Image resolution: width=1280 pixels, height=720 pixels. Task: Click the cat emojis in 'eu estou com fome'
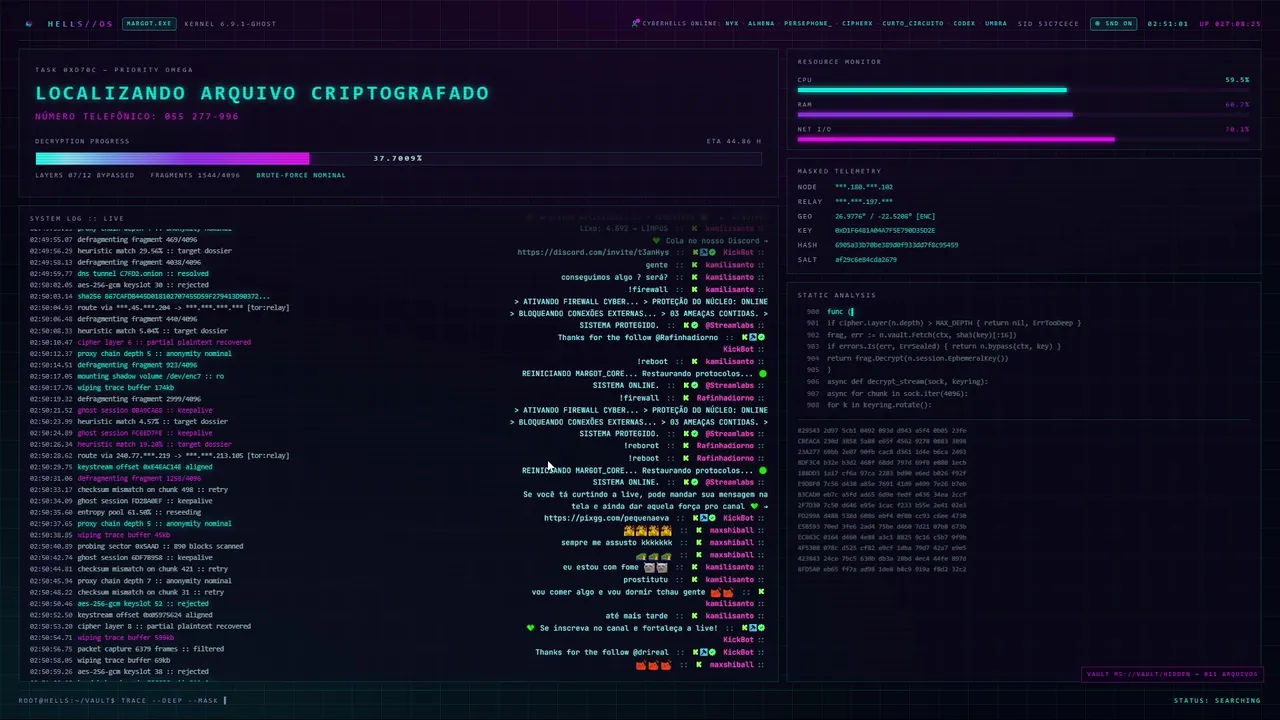tap(656, 567)
